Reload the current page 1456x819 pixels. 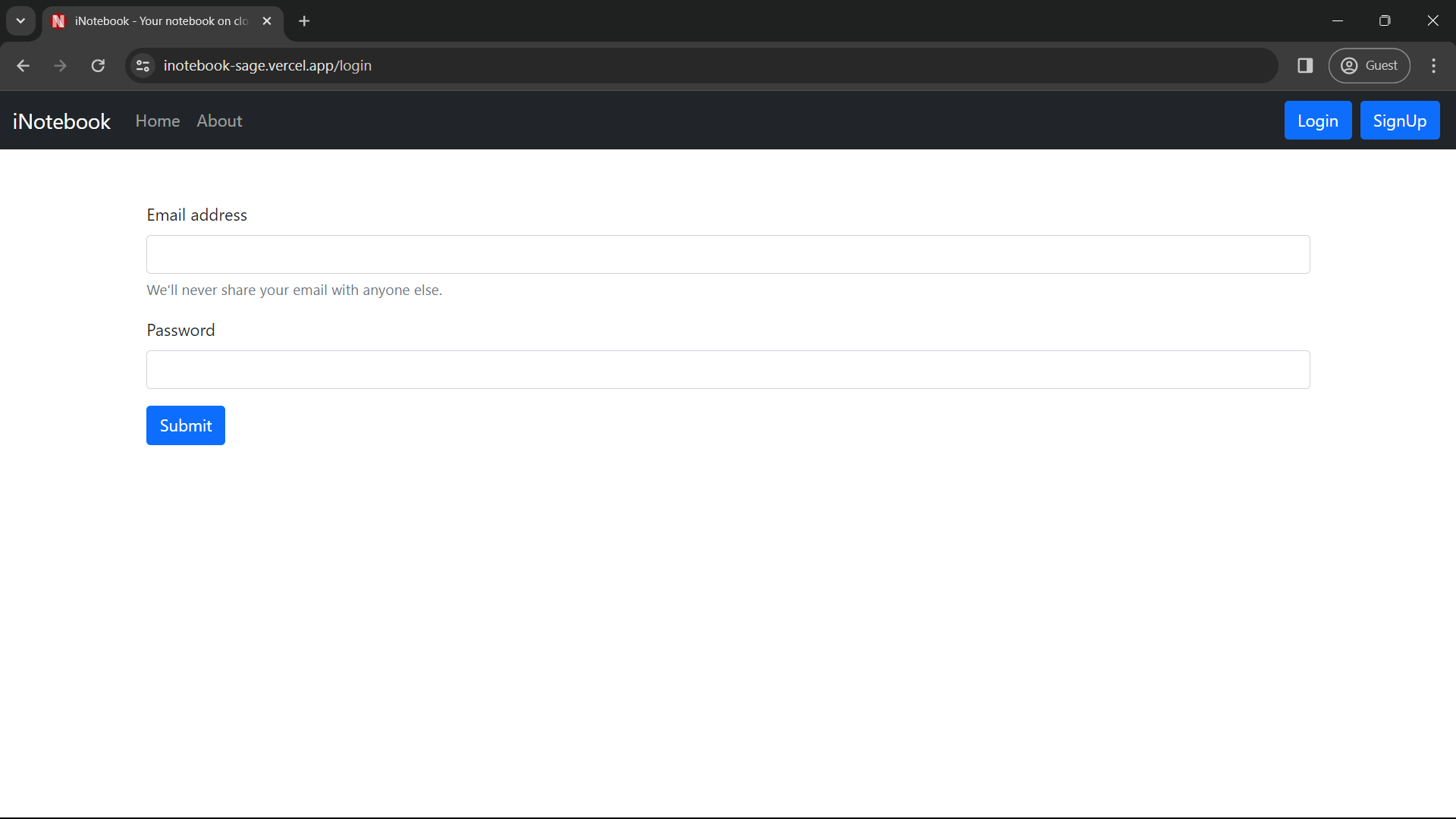pos(98,66)
